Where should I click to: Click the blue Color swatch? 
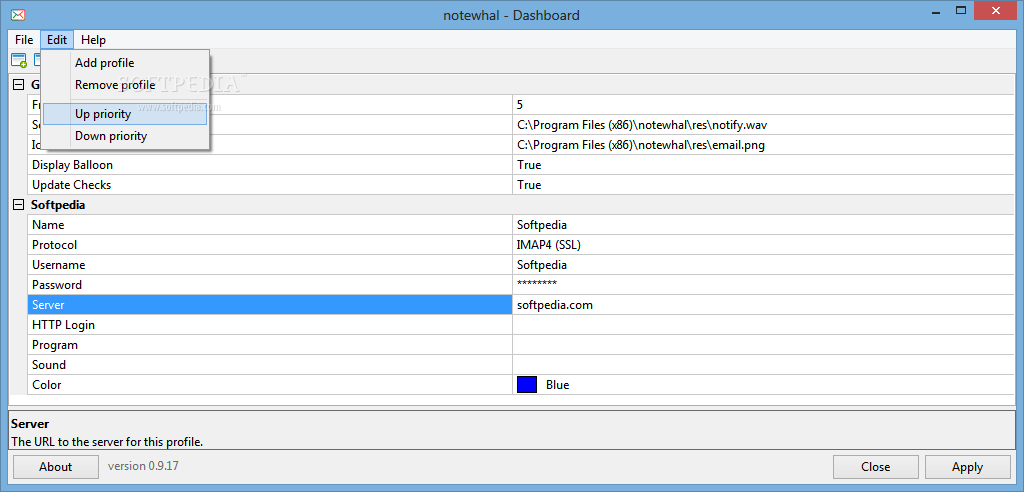pos(526,385)
